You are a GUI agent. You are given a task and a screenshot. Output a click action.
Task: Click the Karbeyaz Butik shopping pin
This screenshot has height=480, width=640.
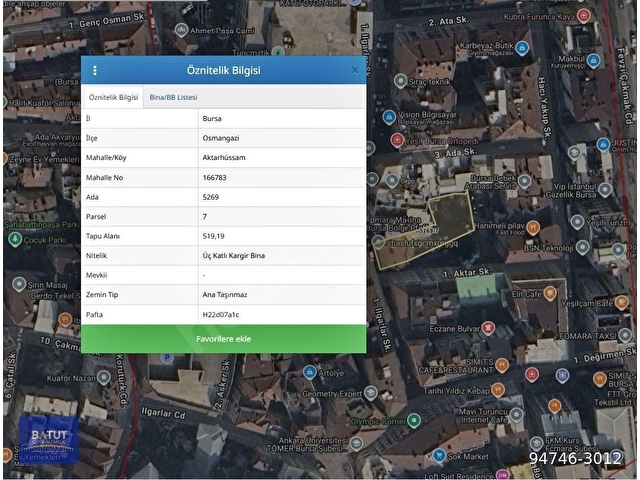point(522,48)
